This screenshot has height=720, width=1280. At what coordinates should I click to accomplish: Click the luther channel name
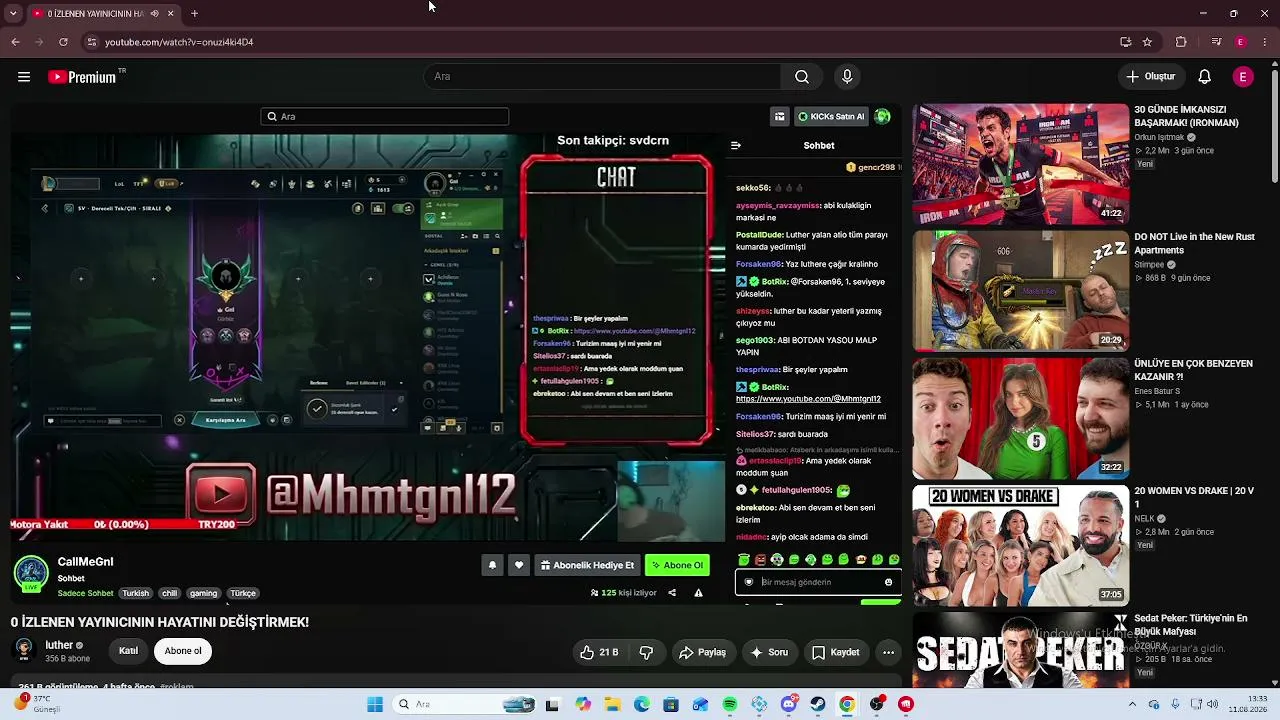tap(59, 645)
